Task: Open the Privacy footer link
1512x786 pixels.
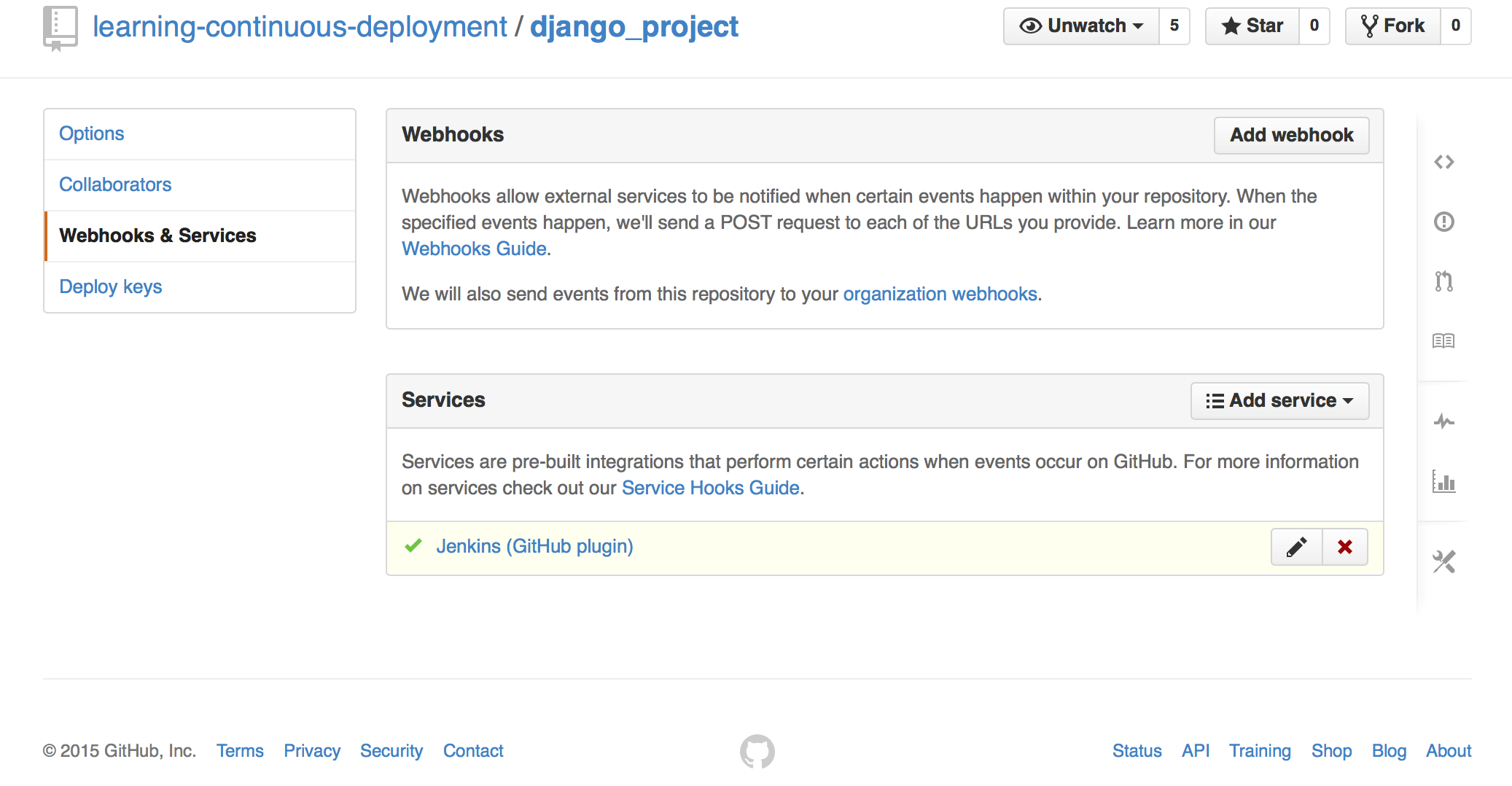Action: point(312,751)
